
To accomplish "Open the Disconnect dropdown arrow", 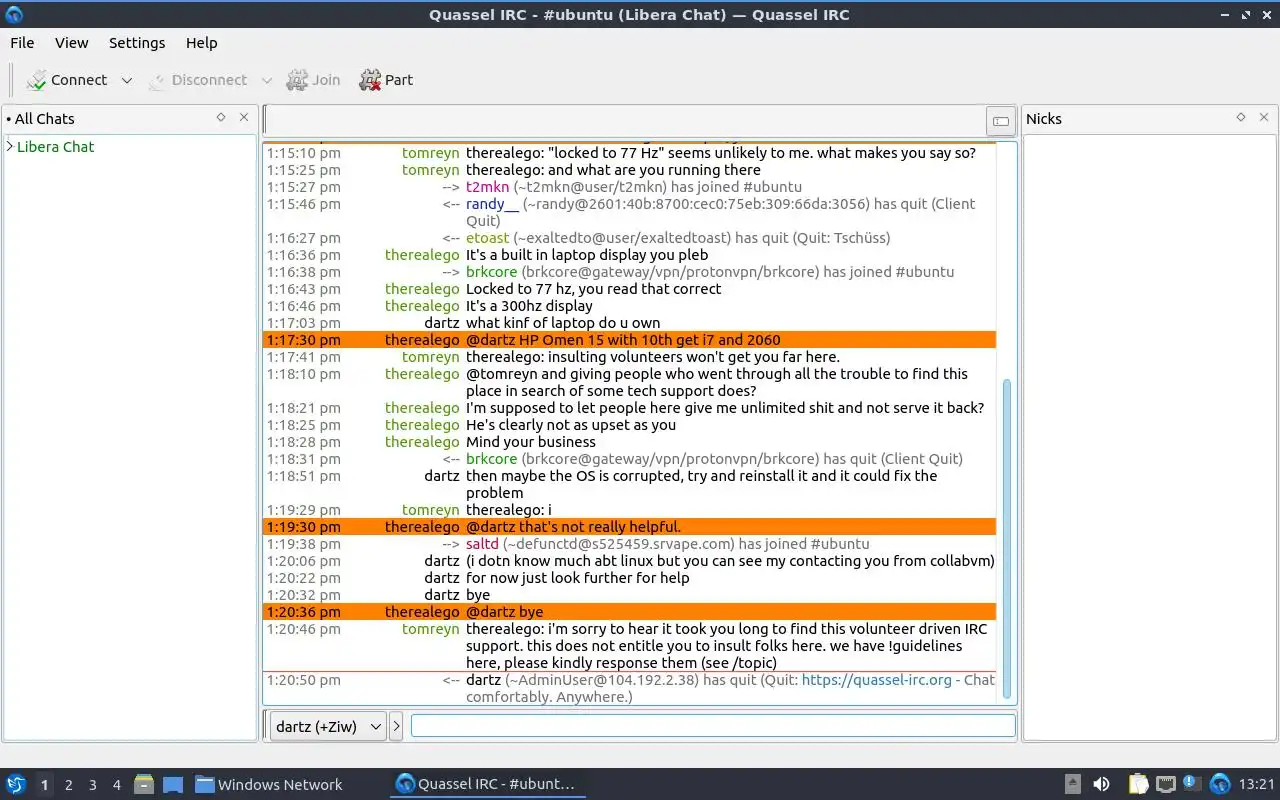I will click(266, 80).
